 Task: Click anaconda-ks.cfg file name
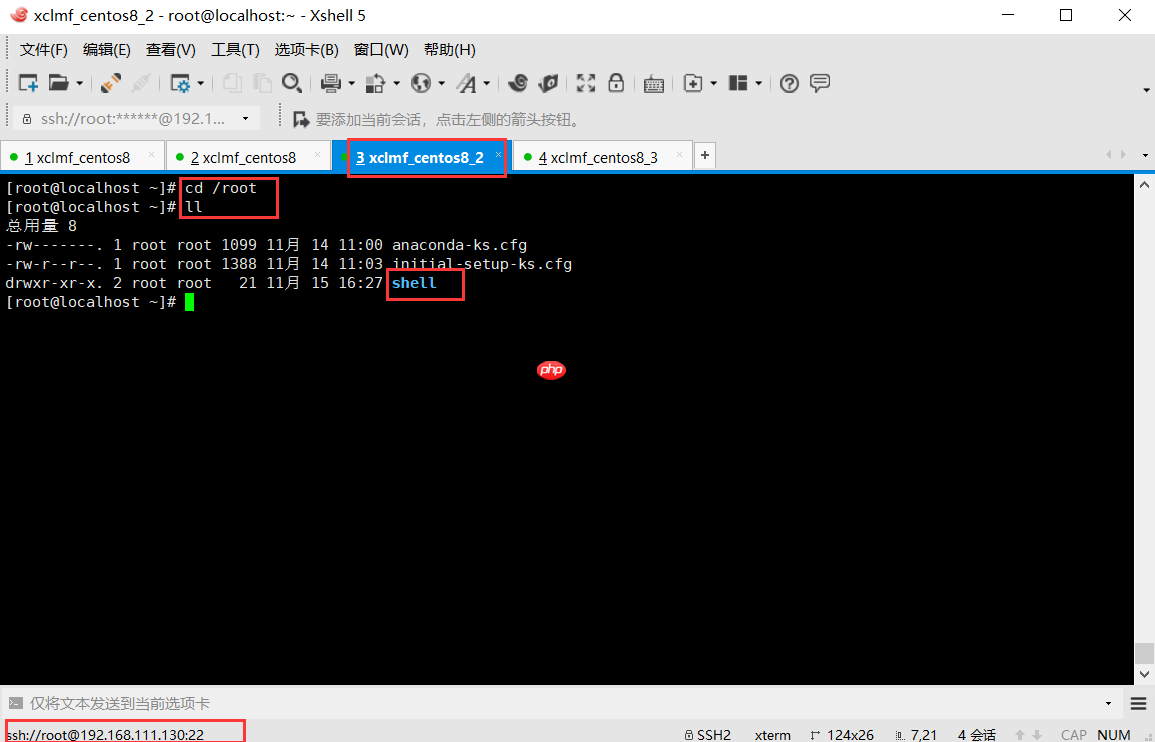(460, 245)
